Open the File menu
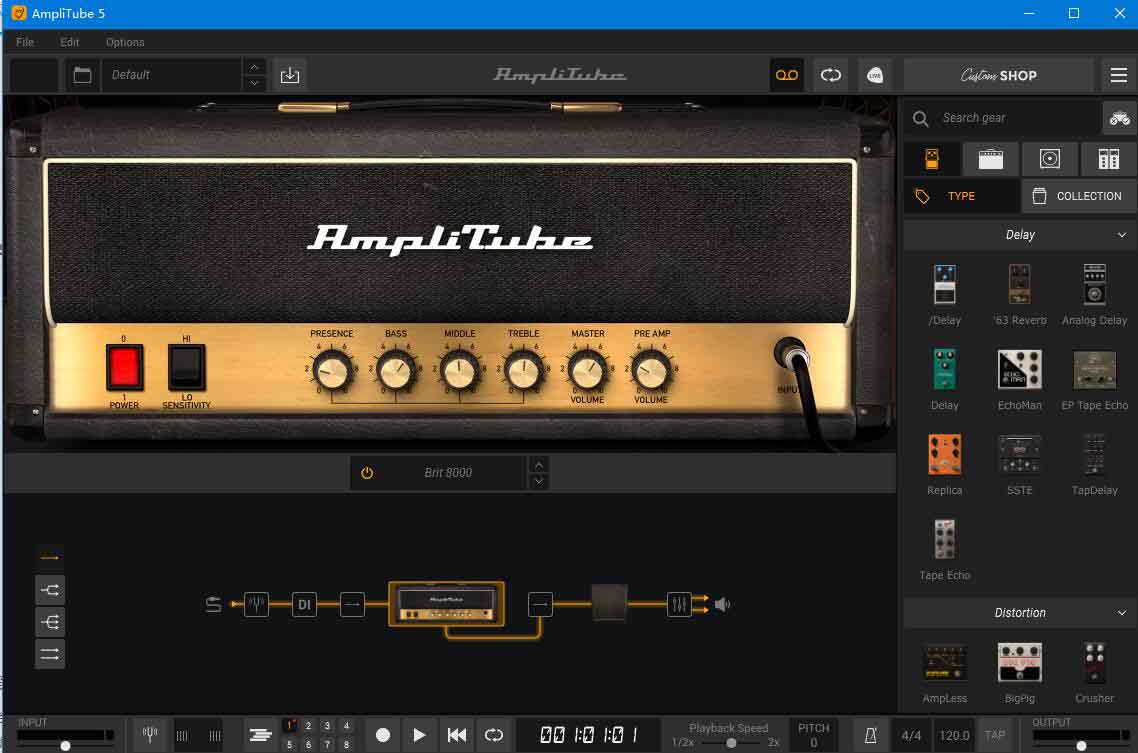Screen dimensions: 1138x753 tap(25, 42)
